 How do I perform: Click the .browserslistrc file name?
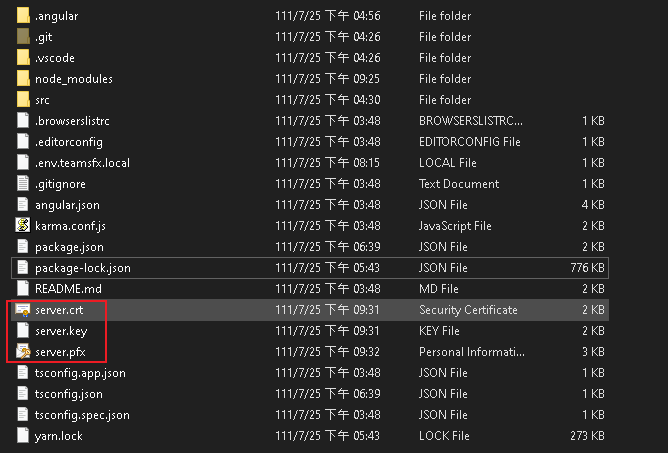click(72, 121)
